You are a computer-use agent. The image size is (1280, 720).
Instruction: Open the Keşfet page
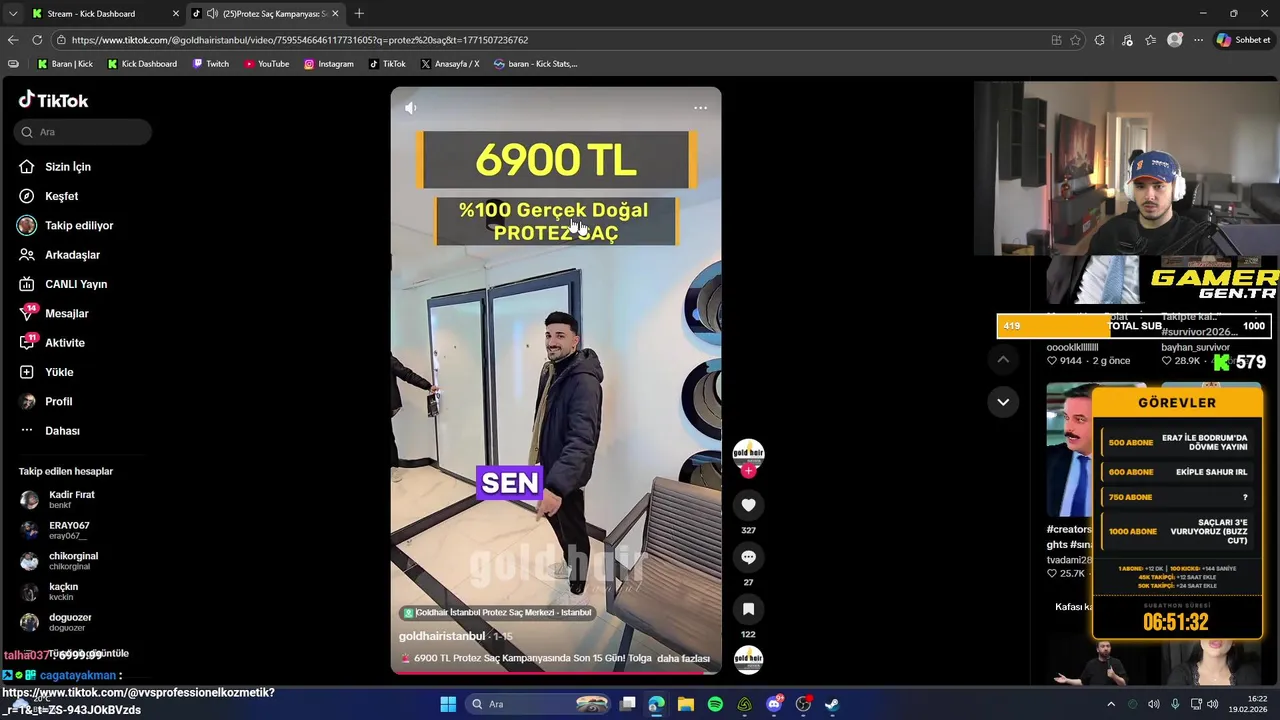(x=61, y=196)
